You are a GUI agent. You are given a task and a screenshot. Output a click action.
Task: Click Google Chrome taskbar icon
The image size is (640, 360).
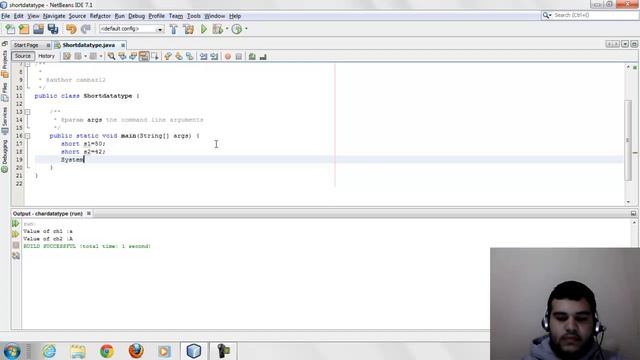click(107, 351)
